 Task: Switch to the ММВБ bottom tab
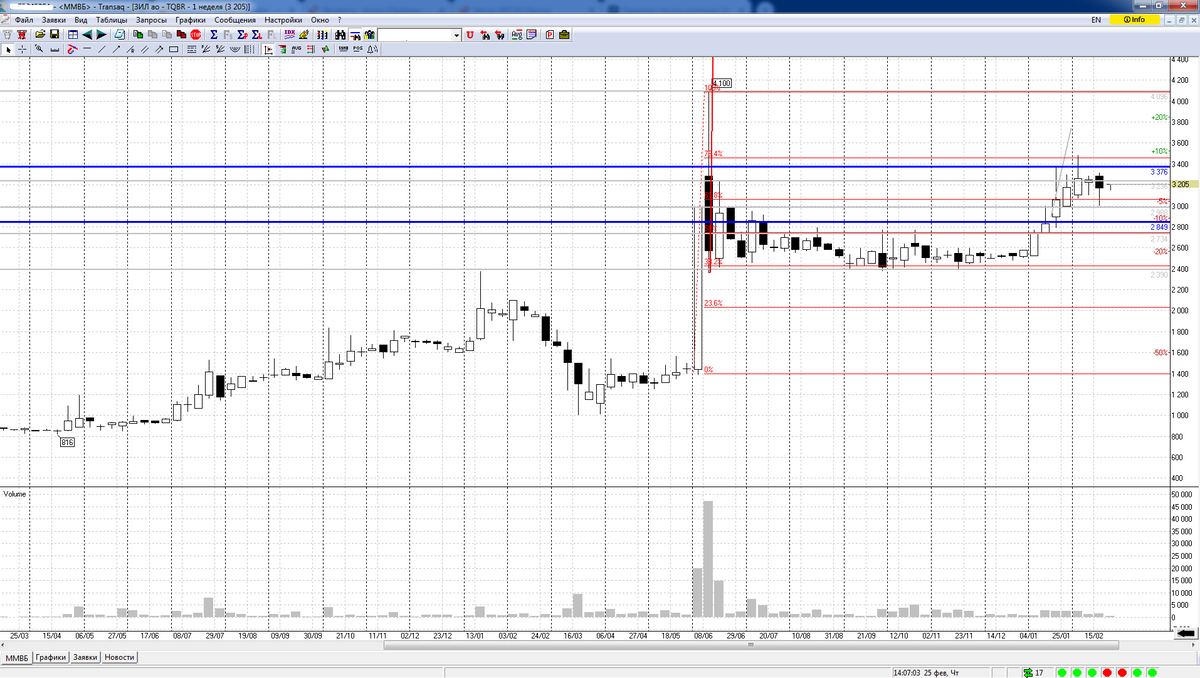16,658
